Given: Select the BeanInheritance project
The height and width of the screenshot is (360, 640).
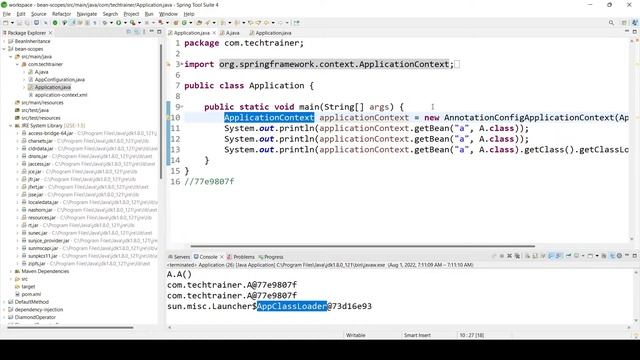Looking at the screenshot, I should pos(32,41).
